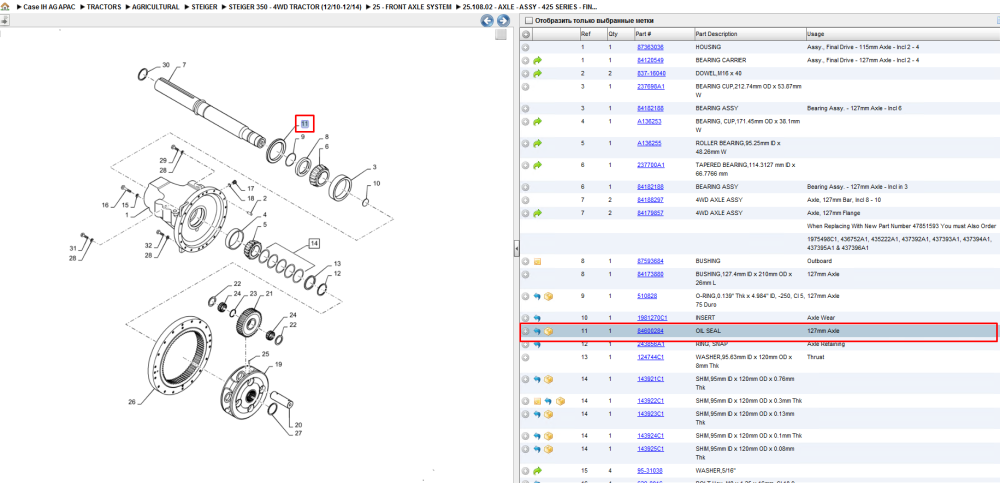Click blue arrow in OIL SEAL row

click(x=537, y=331)
